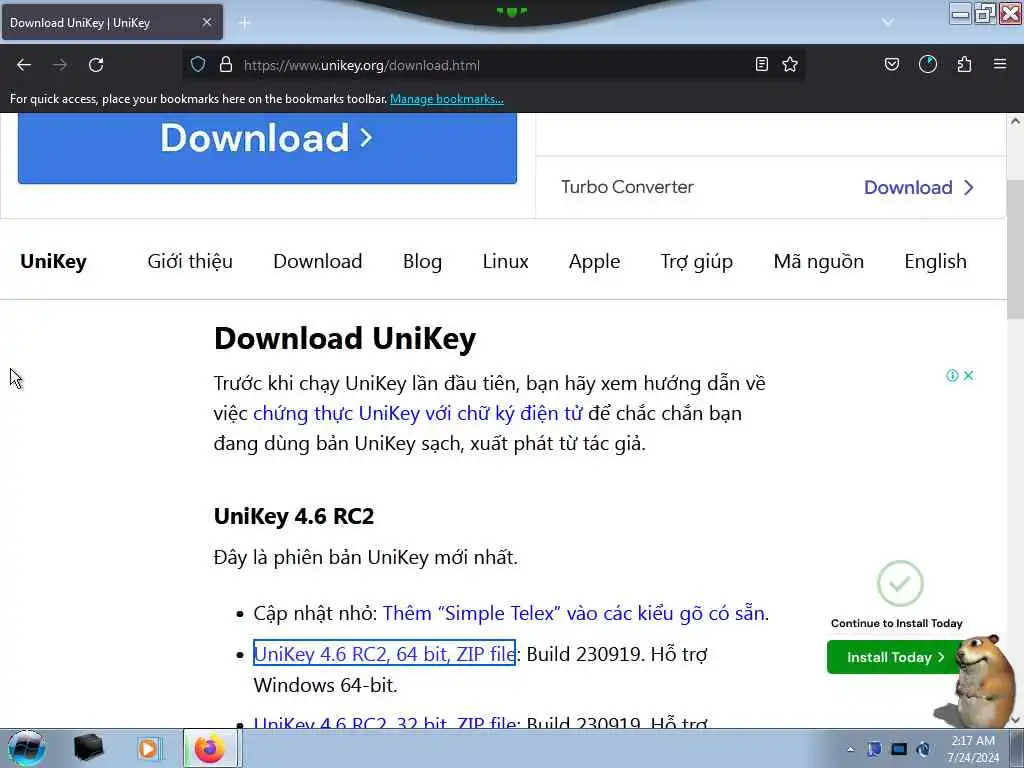Bookmark this page with the star icon
The width and height of the screenshot is (1024, 768).
[x=790, y=65]
